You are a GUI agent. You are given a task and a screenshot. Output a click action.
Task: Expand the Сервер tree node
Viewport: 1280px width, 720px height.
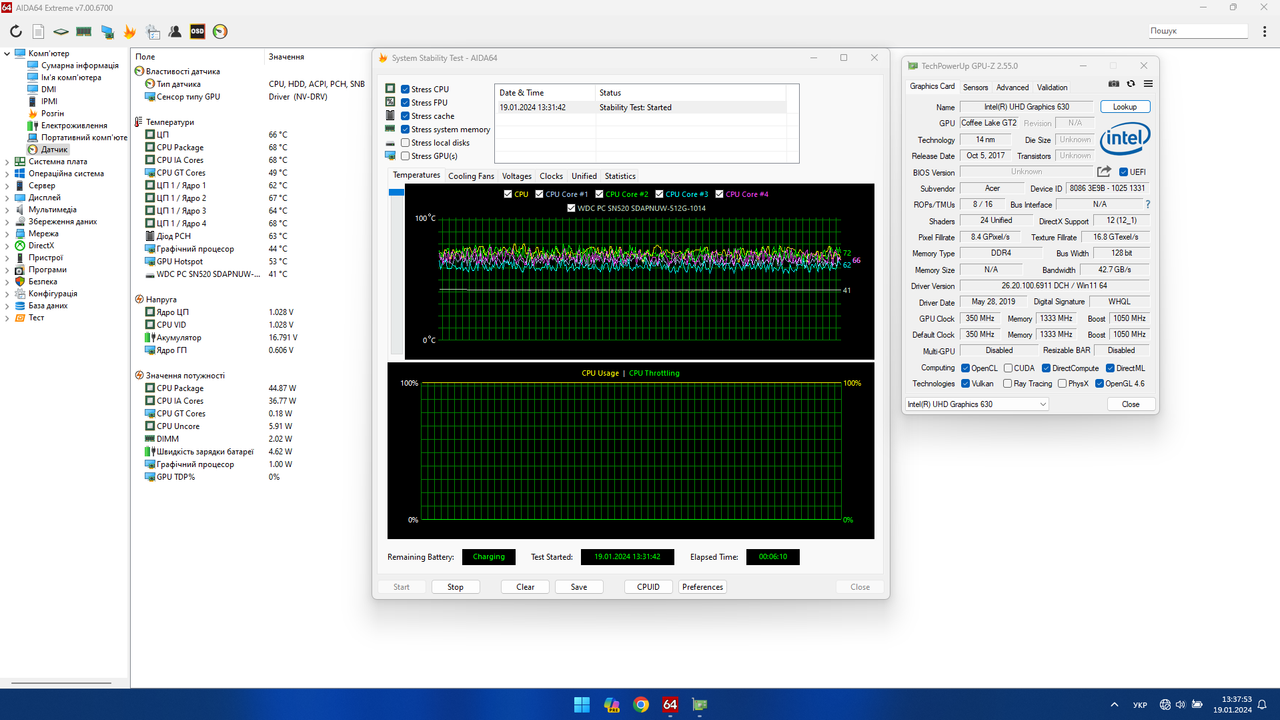(x=8, y=185)
